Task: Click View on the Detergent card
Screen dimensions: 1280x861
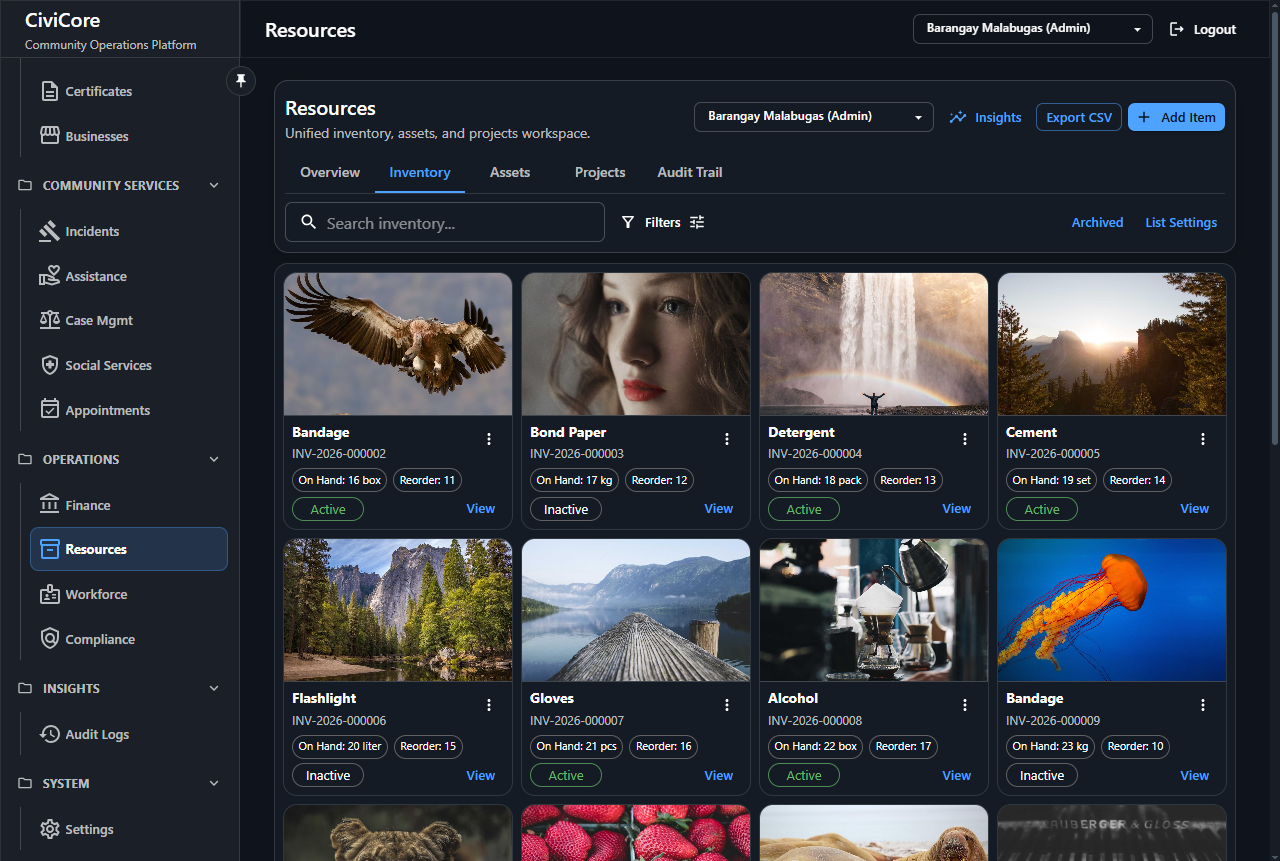Action: 956,508
